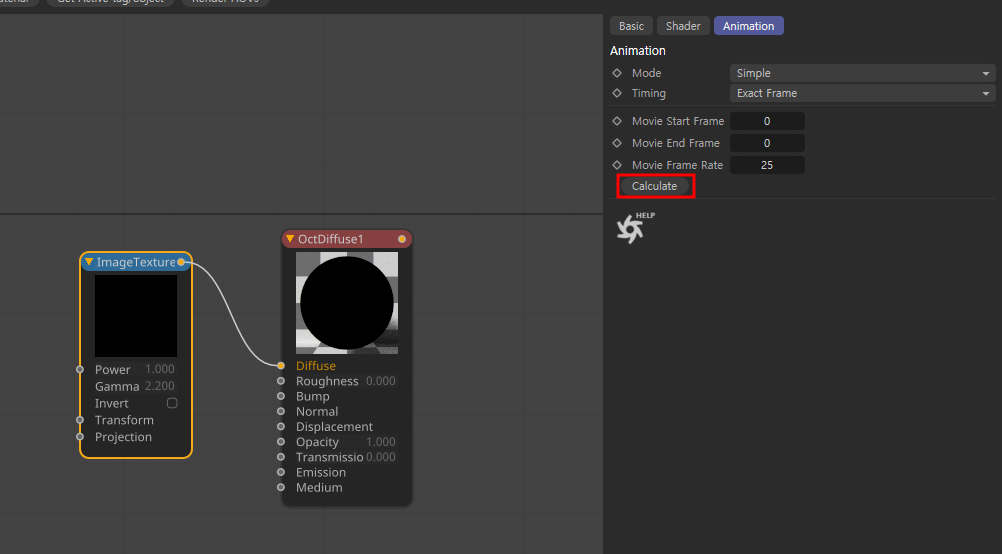Click the Medium label
1002x554 pixels.
pyautogui.click(x=319, y=488)
